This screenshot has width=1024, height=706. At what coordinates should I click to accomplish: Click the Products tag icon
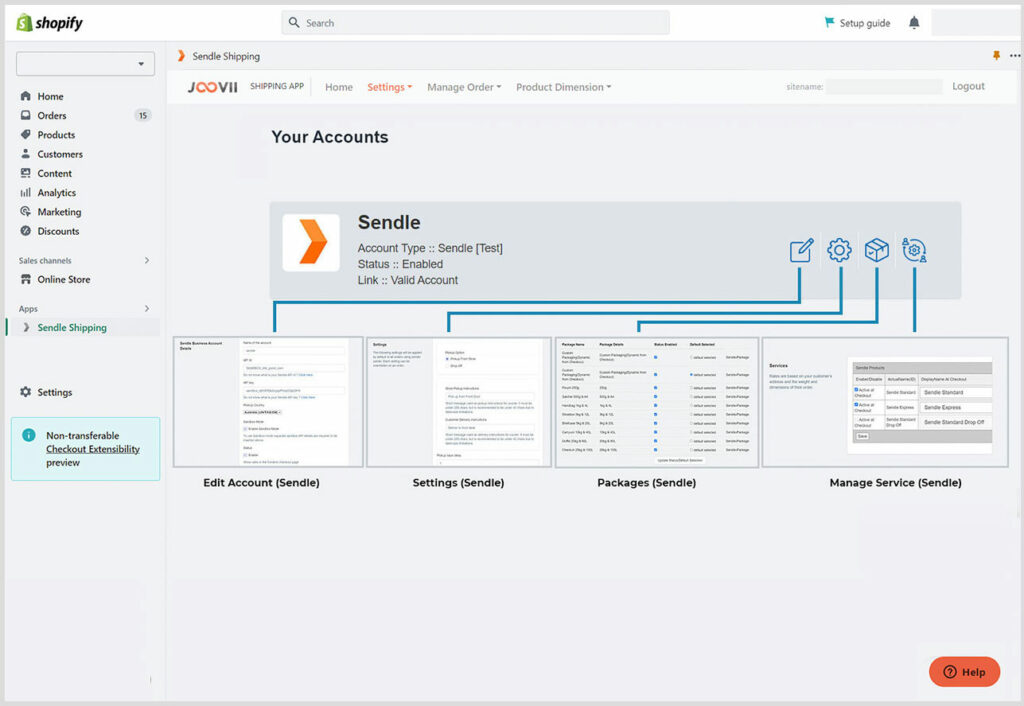point(25,134)
